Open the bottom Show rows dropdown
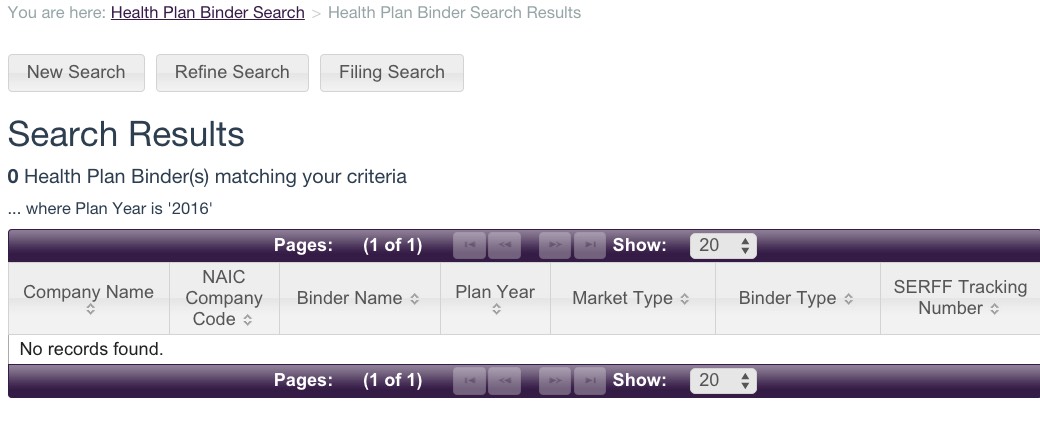 tap(723, 380)
